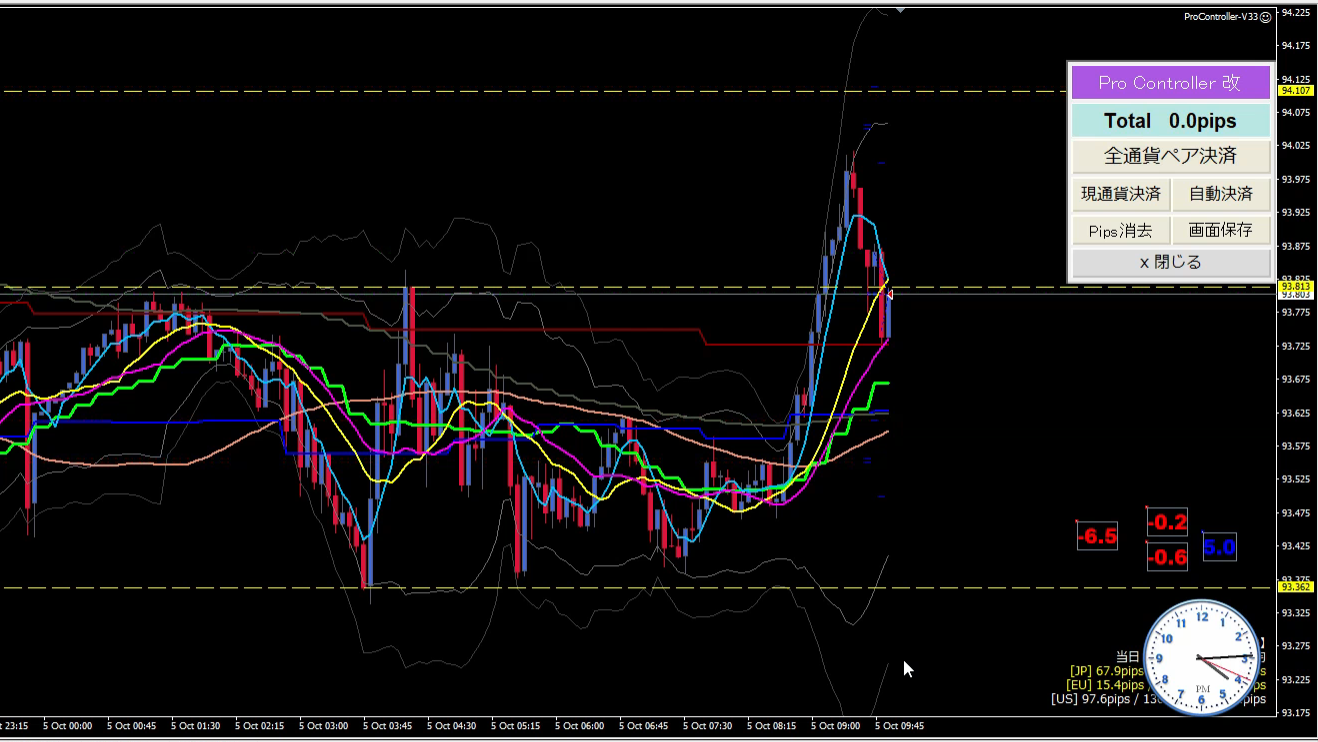This screenshot has width=1318, height=742.
Task: Click the purple Pro Controller 改 header
Action: [1171, 83]
